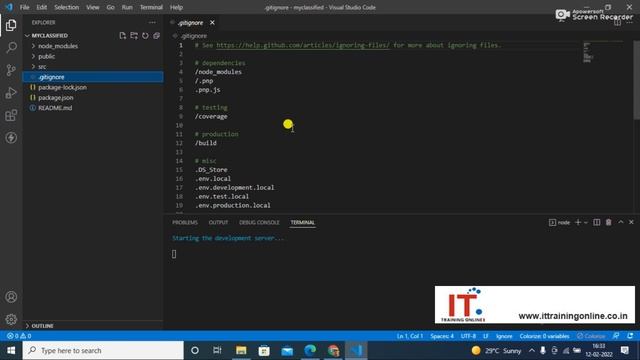Open the Explorer view in activity bar
Image resolution: width=640 pixels, height=360 pixels.
11,25
